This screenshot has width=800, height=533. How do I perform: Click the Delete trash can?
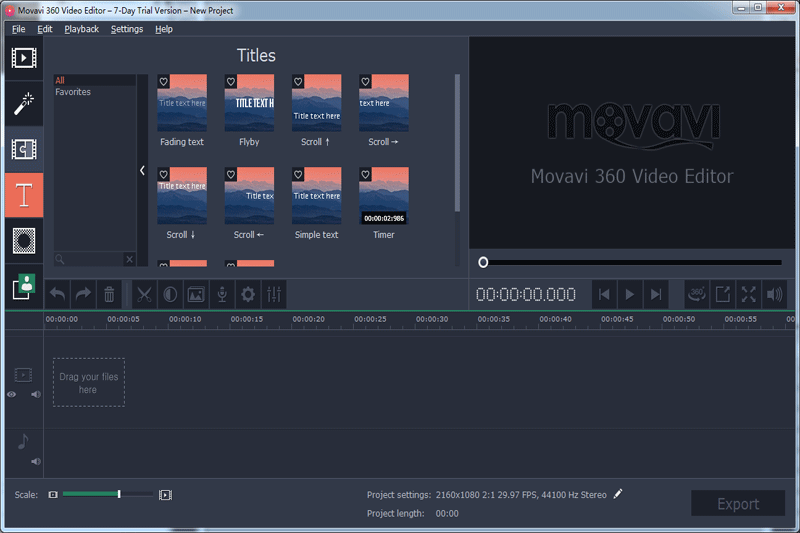(109, 294)
